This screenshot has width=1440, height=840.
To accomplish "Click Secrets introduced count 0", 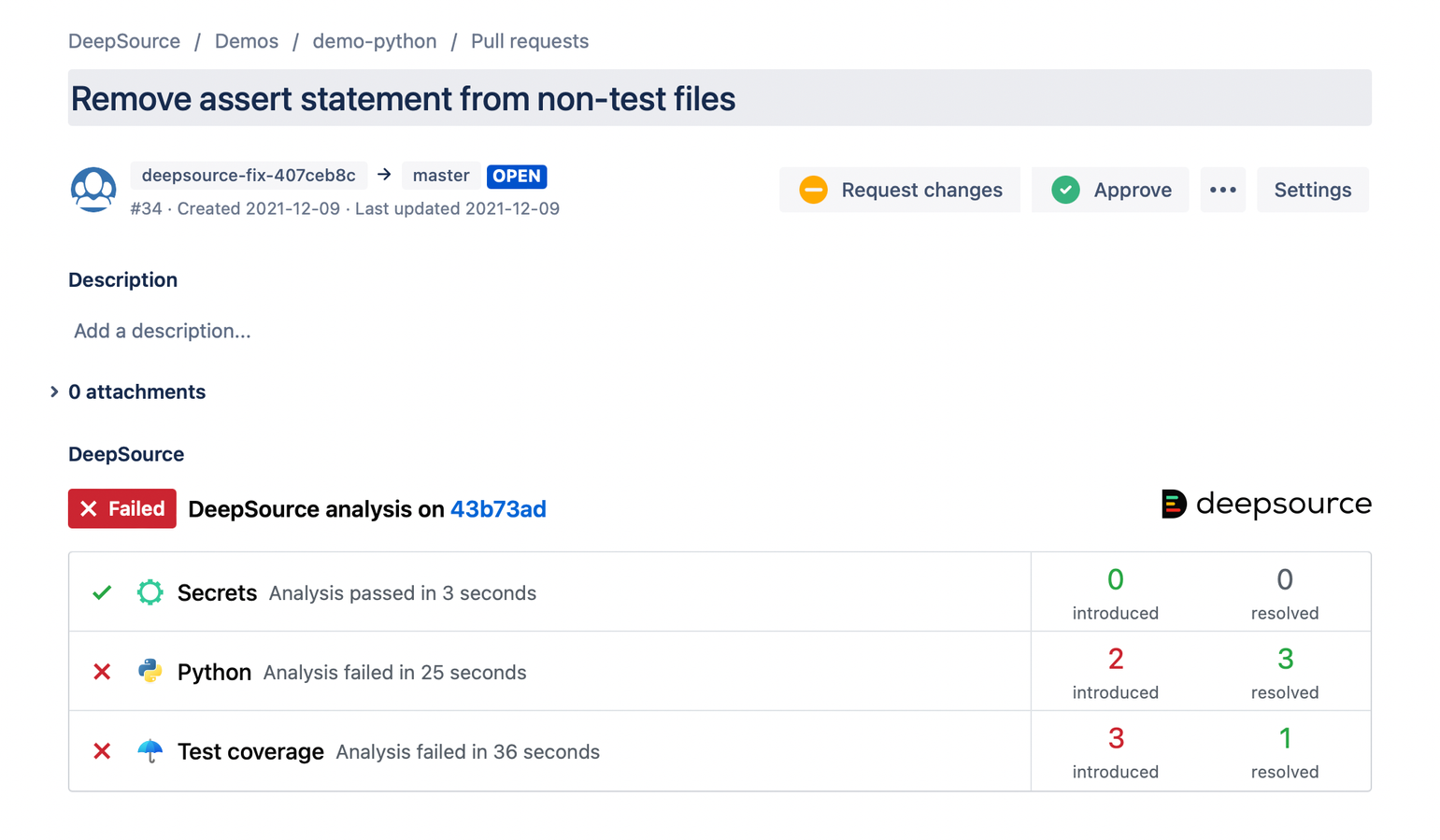I will tap(1116, 579).
